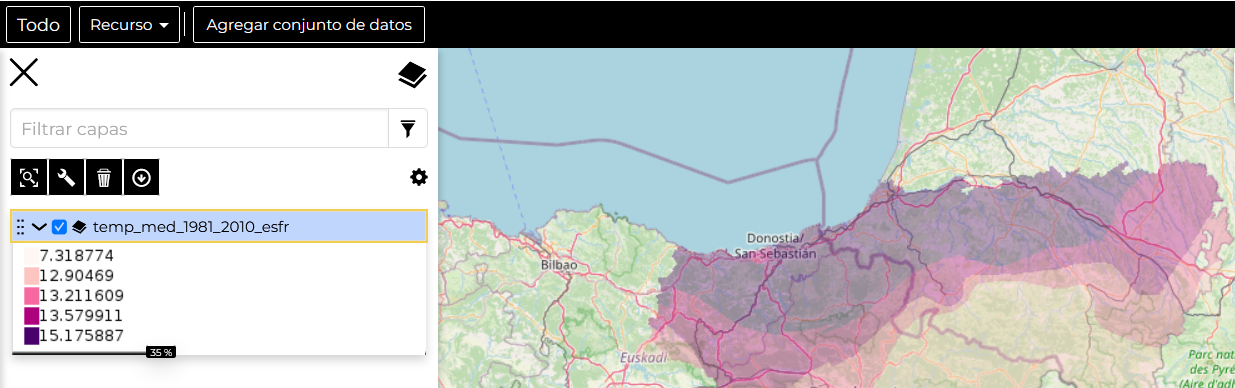The image size is (1235, 388).
Task: Click the 13.211609 legend color swatch
Action: [x=31, y=296]
